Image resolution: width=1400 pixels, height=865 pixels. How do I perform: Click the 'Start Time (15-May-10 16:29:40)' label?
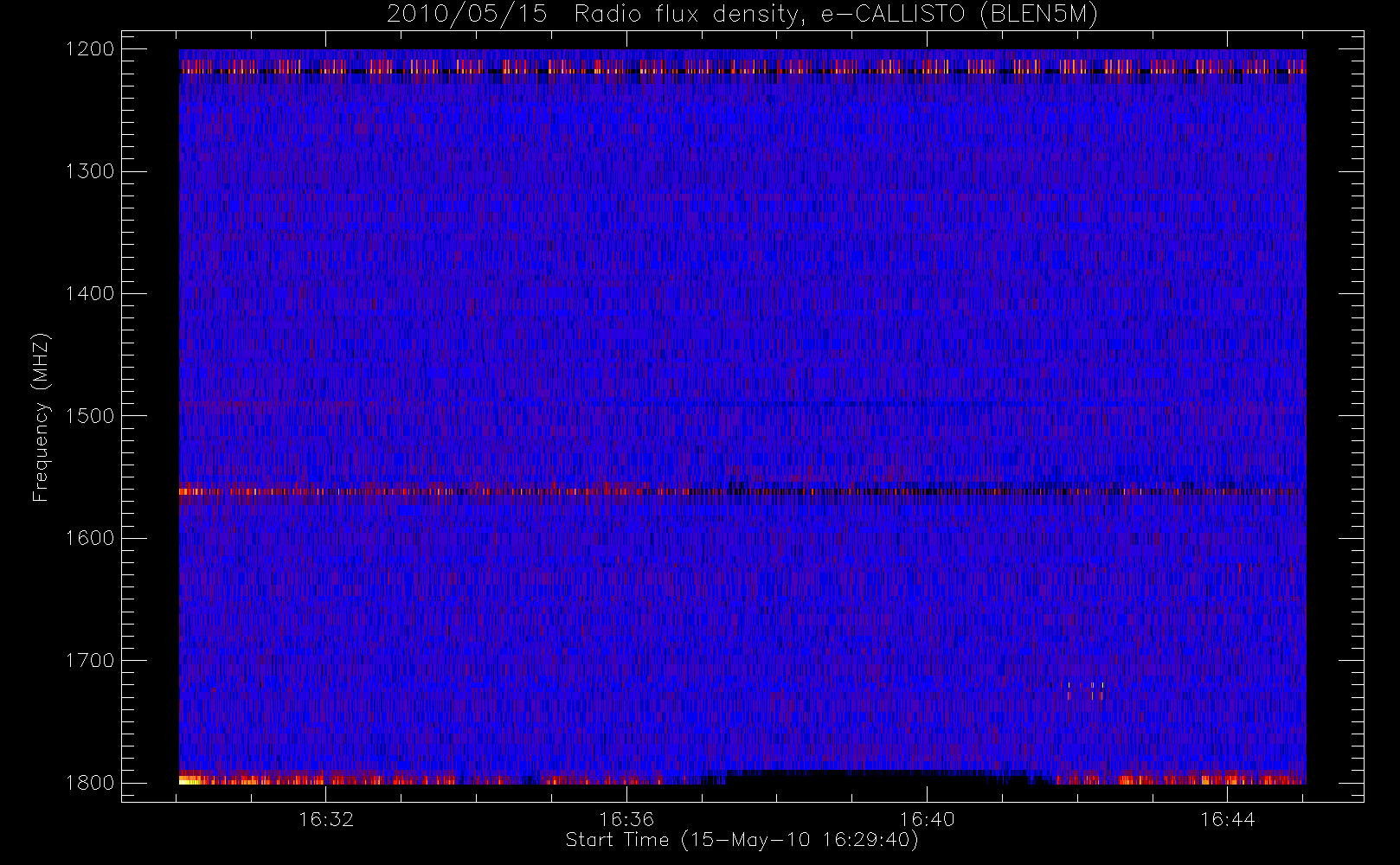point(742,840)
